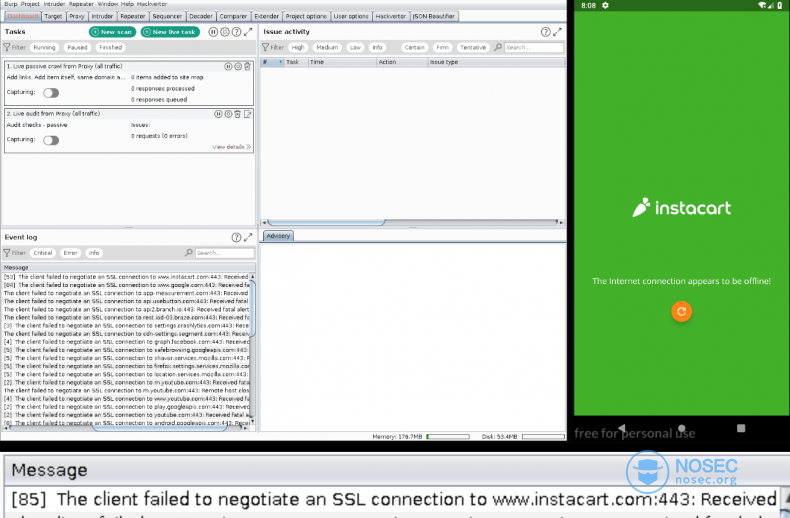Click the Action column header
790x518 pixels.
pos(402,62)
